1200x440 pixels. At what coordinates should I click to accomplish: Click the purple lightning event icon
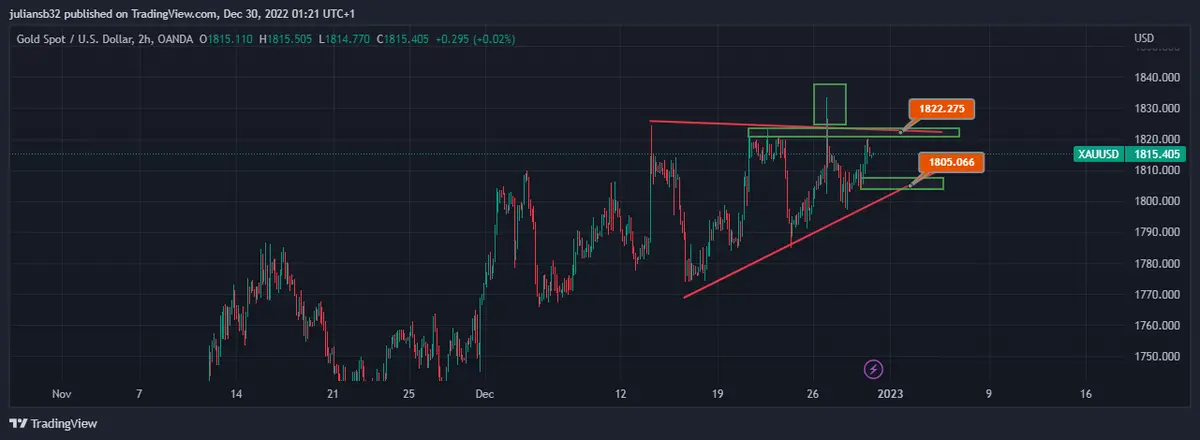pos(873,368)
